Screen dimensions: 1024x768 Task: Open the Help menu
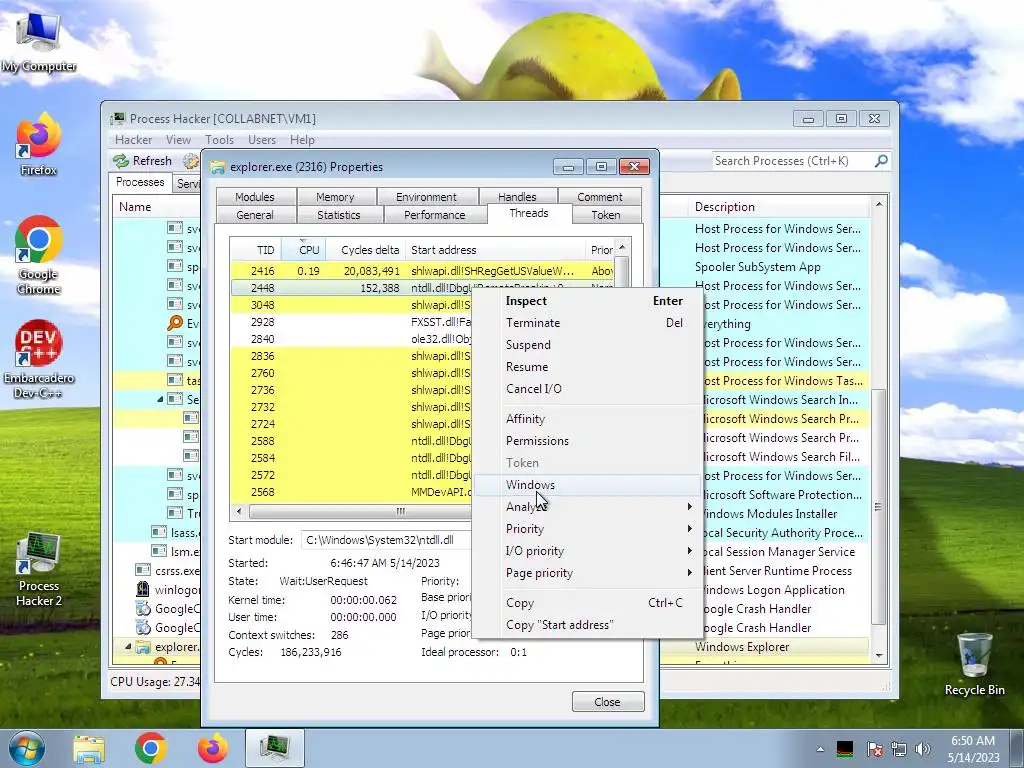click(x=302, y=140)
